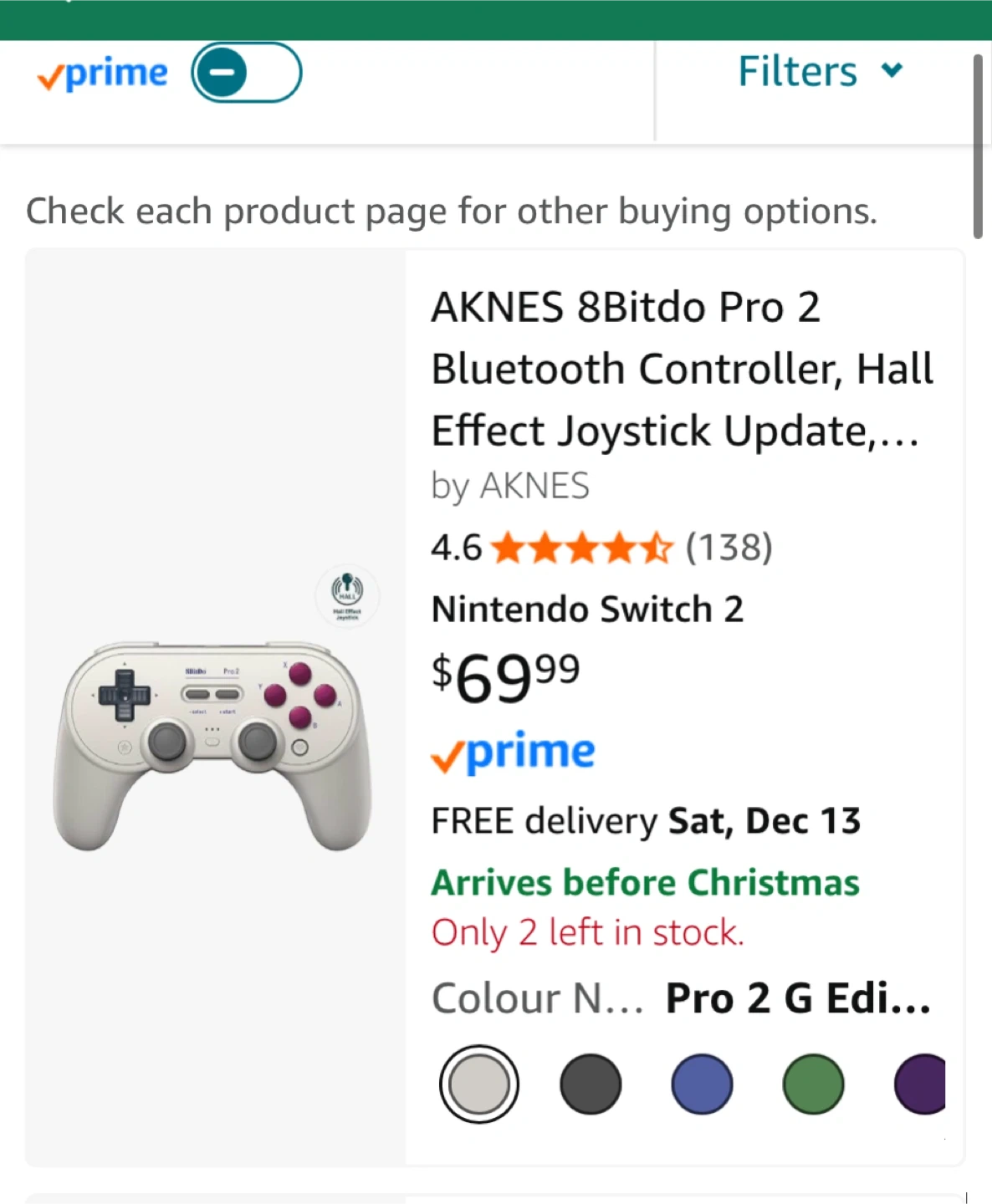Viewport: 992px width, 1204px height.
Task: Click the 'by AKNES' brand text
Action: pyautogui.click(x=510, y=486)
